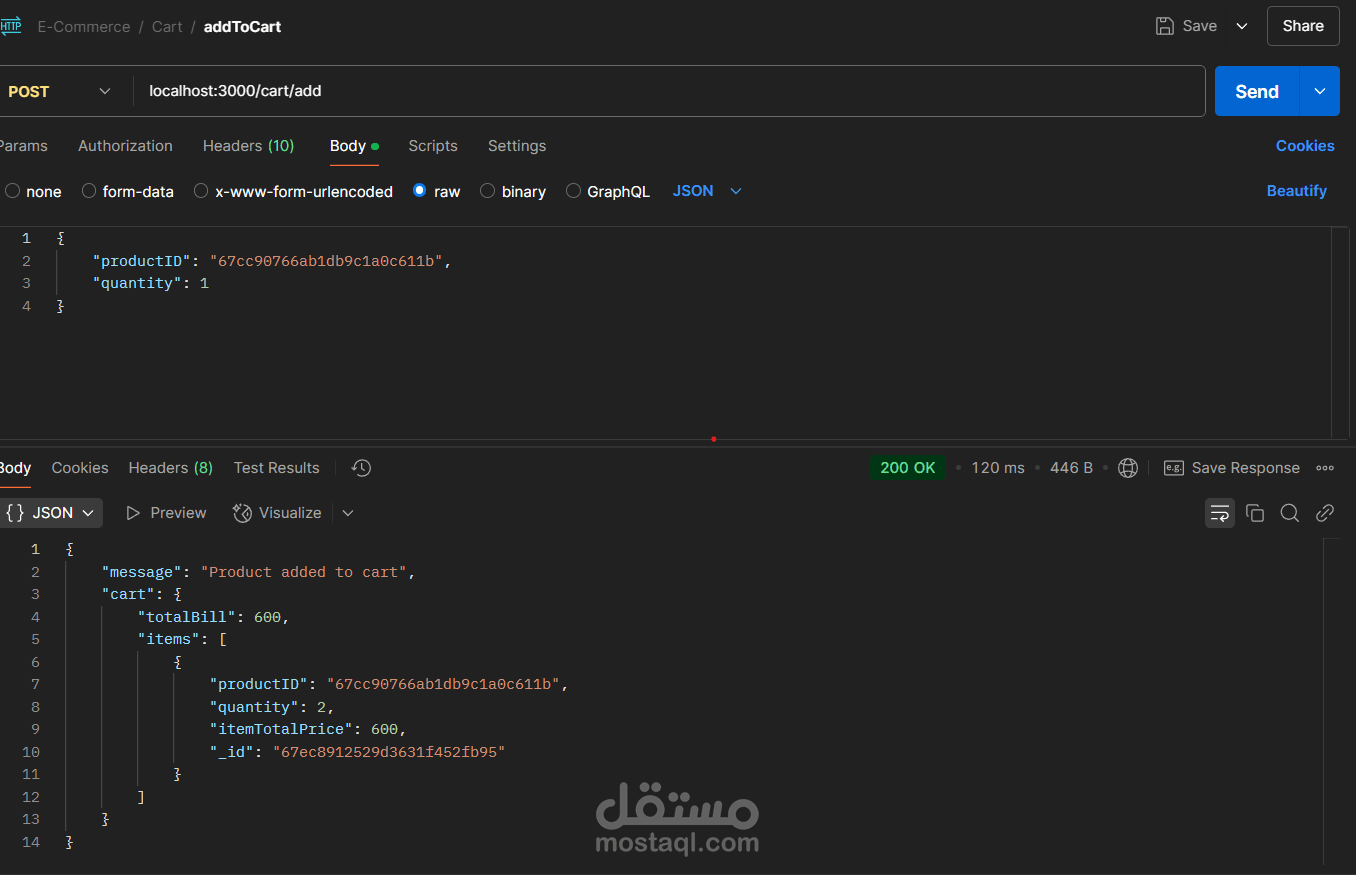Image resolution: width=1356 pixels, height=875 pixels.
Task: Open response Headers (8) tab
Action: 171,468
